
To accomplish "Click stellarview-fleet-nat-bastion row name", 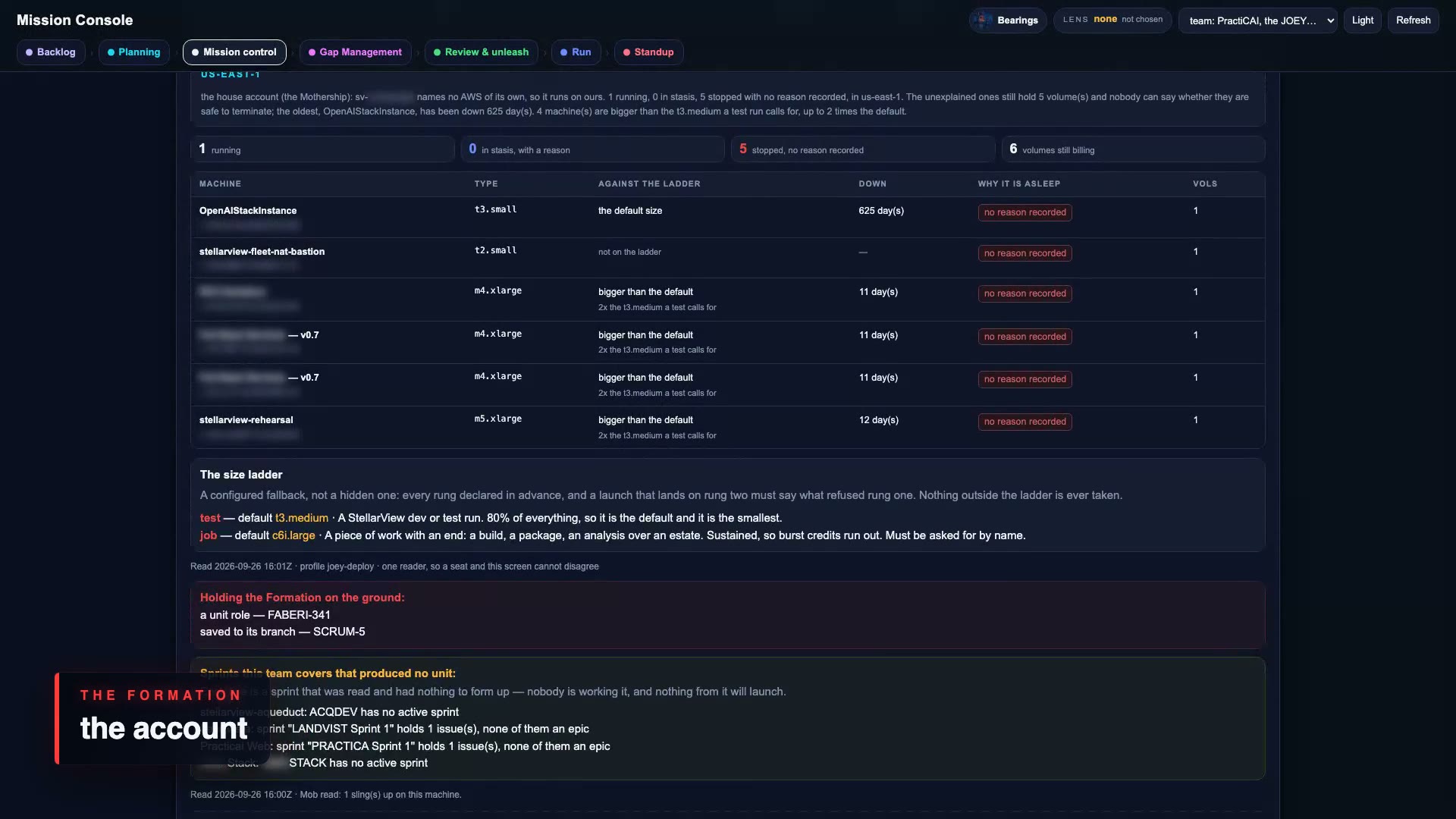I will click(262, 252).
